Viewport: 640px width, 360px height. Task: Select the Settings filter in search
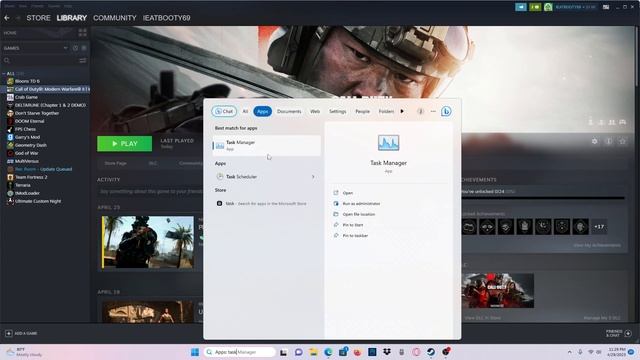click(338, 111)
